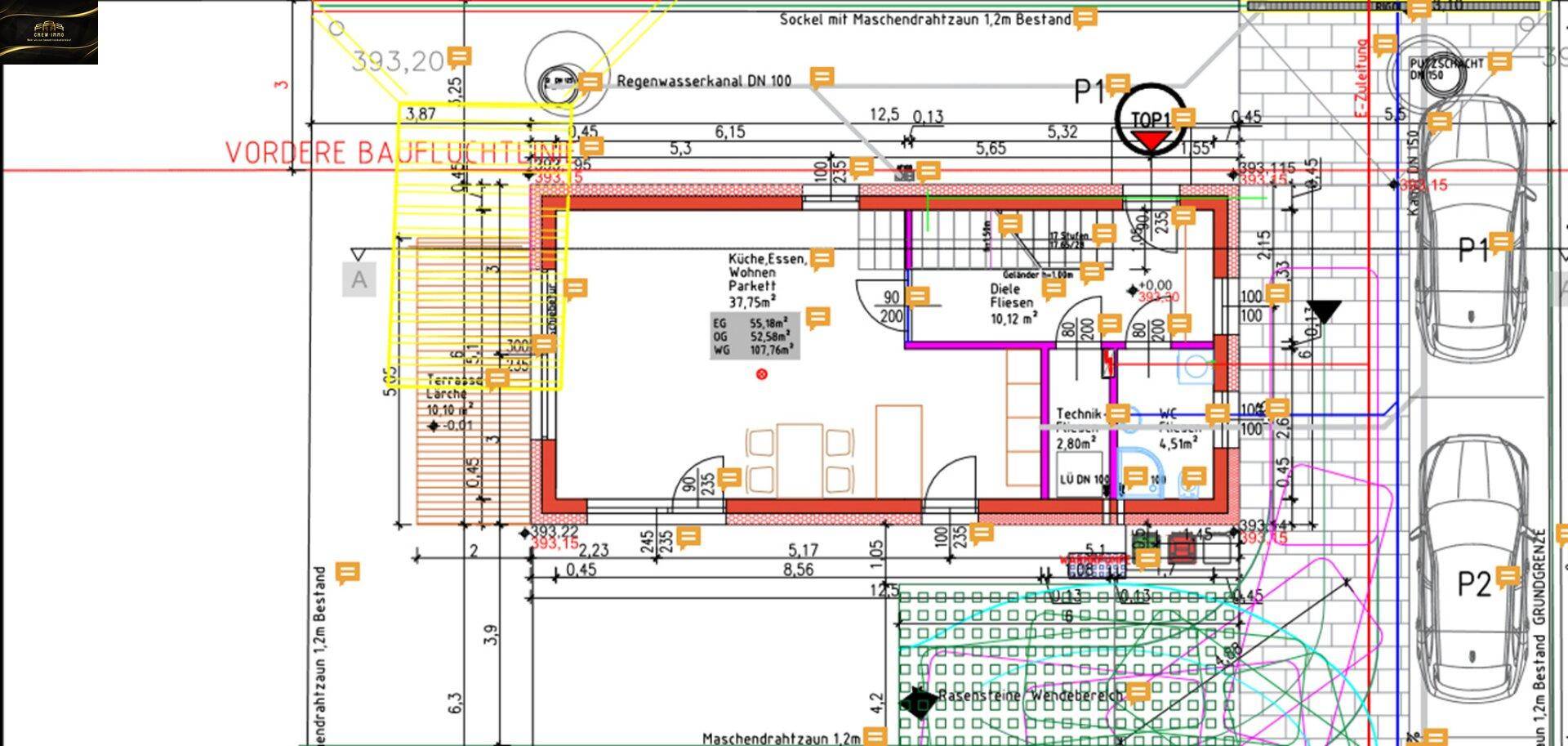Open note beside Diele Fliesen room label
This screenshot has height=746, width=1568.
coord(1054,288)
